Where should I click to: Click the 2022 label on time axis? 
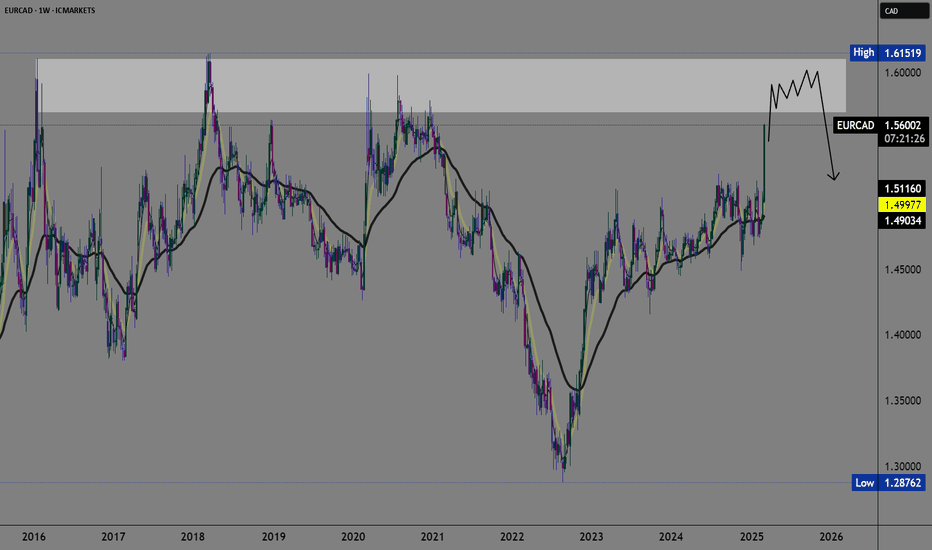pyautogui.click(x=512, y=537)
